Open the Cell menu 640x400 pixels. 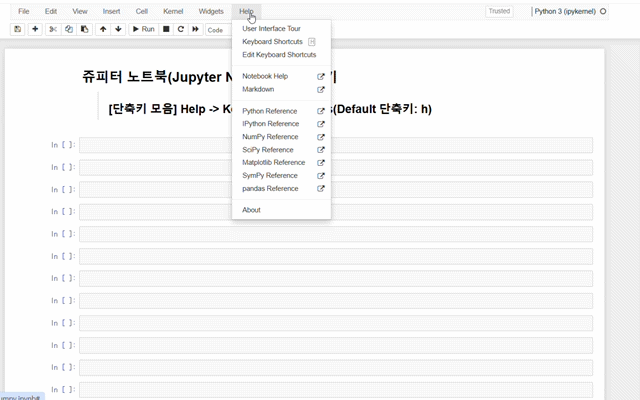[x=142, y=11]
